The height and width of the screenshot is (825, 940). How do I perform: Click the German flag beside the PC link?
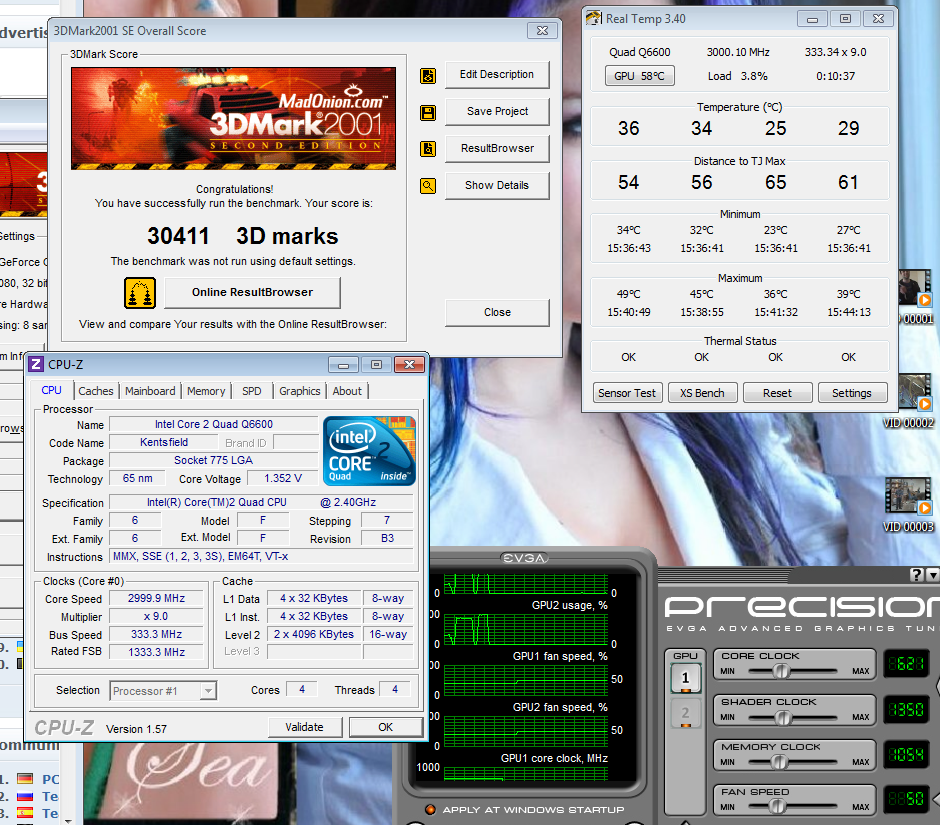pyautogui.click(x=25, y=779)
